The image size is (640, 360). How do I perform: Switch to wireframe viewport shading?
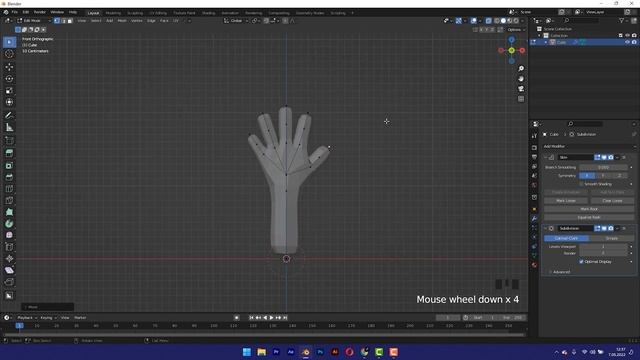pyautogui.click(x=497, y=20)
